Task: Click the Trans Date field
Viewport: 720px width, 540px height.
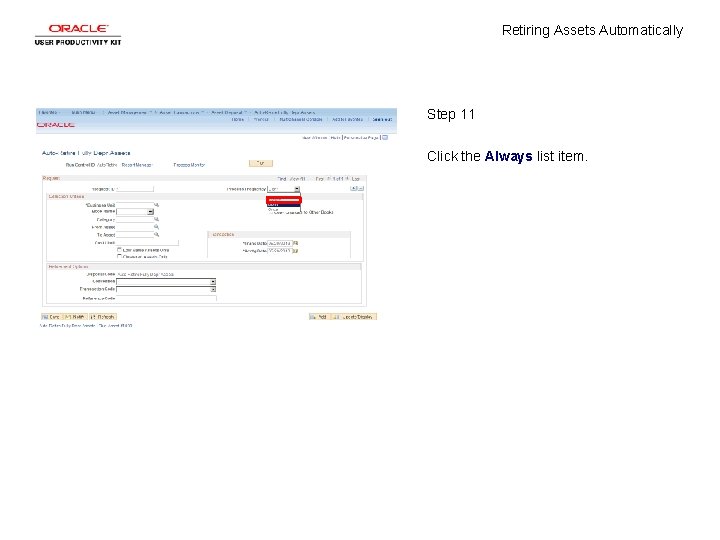Action: [x=280, y=243]
